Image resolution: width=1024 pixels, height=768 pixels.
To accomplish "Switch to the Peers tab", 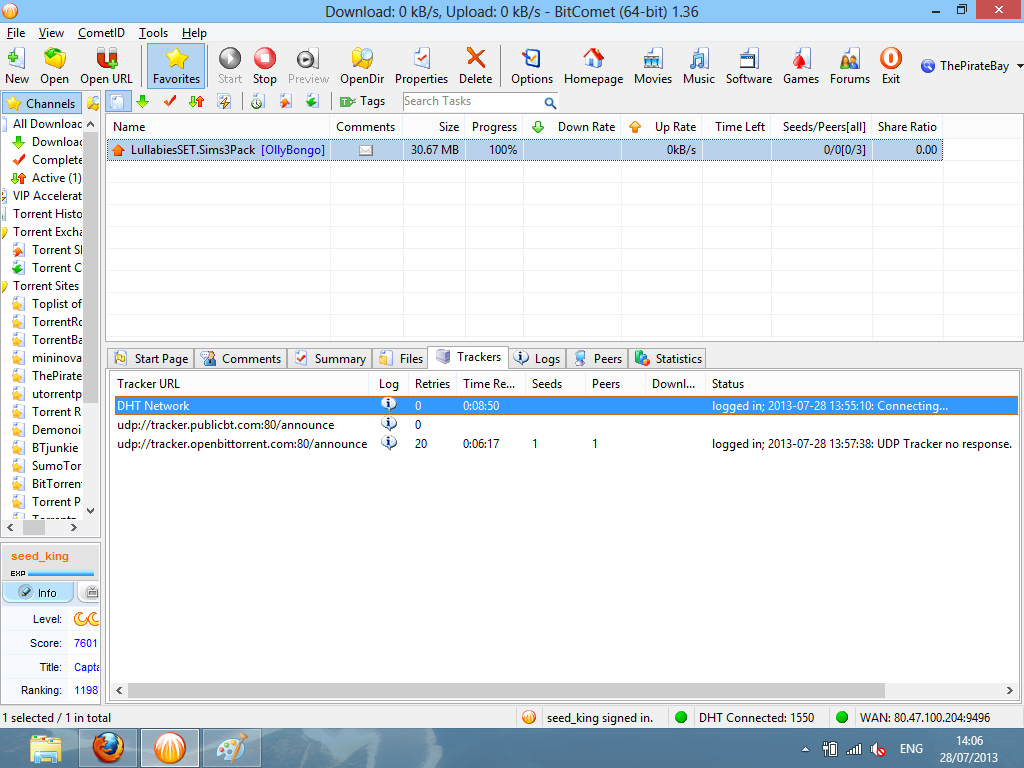I will [597, 359].
